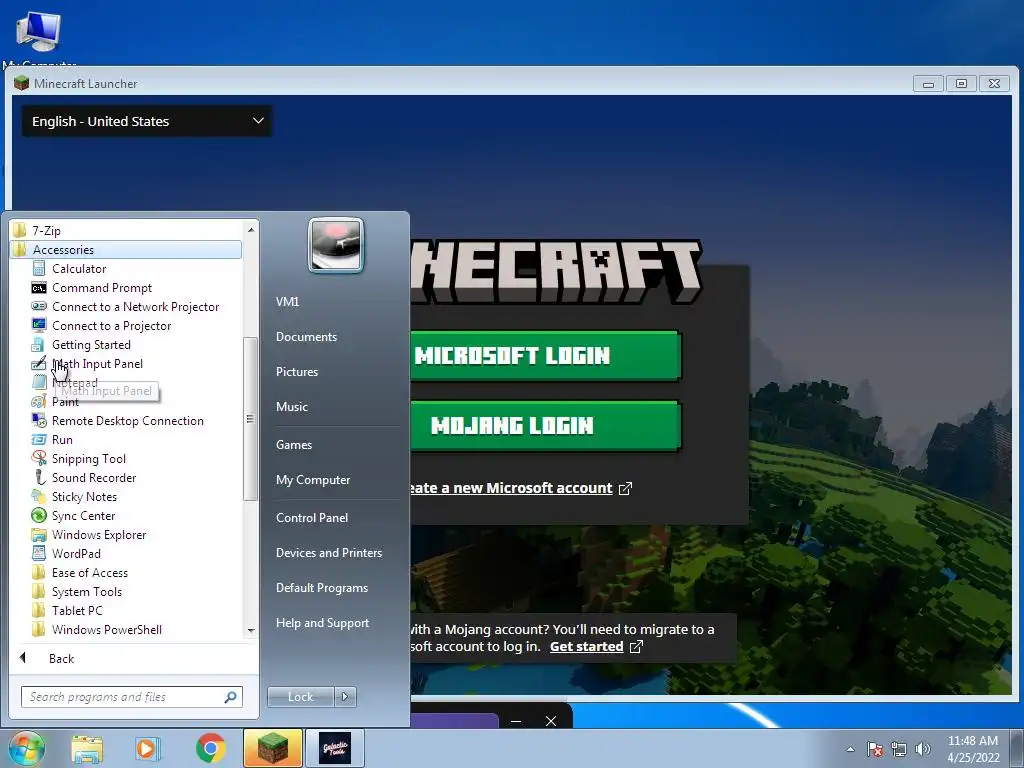Open the Sync Center icon

[x=39, y=515]
